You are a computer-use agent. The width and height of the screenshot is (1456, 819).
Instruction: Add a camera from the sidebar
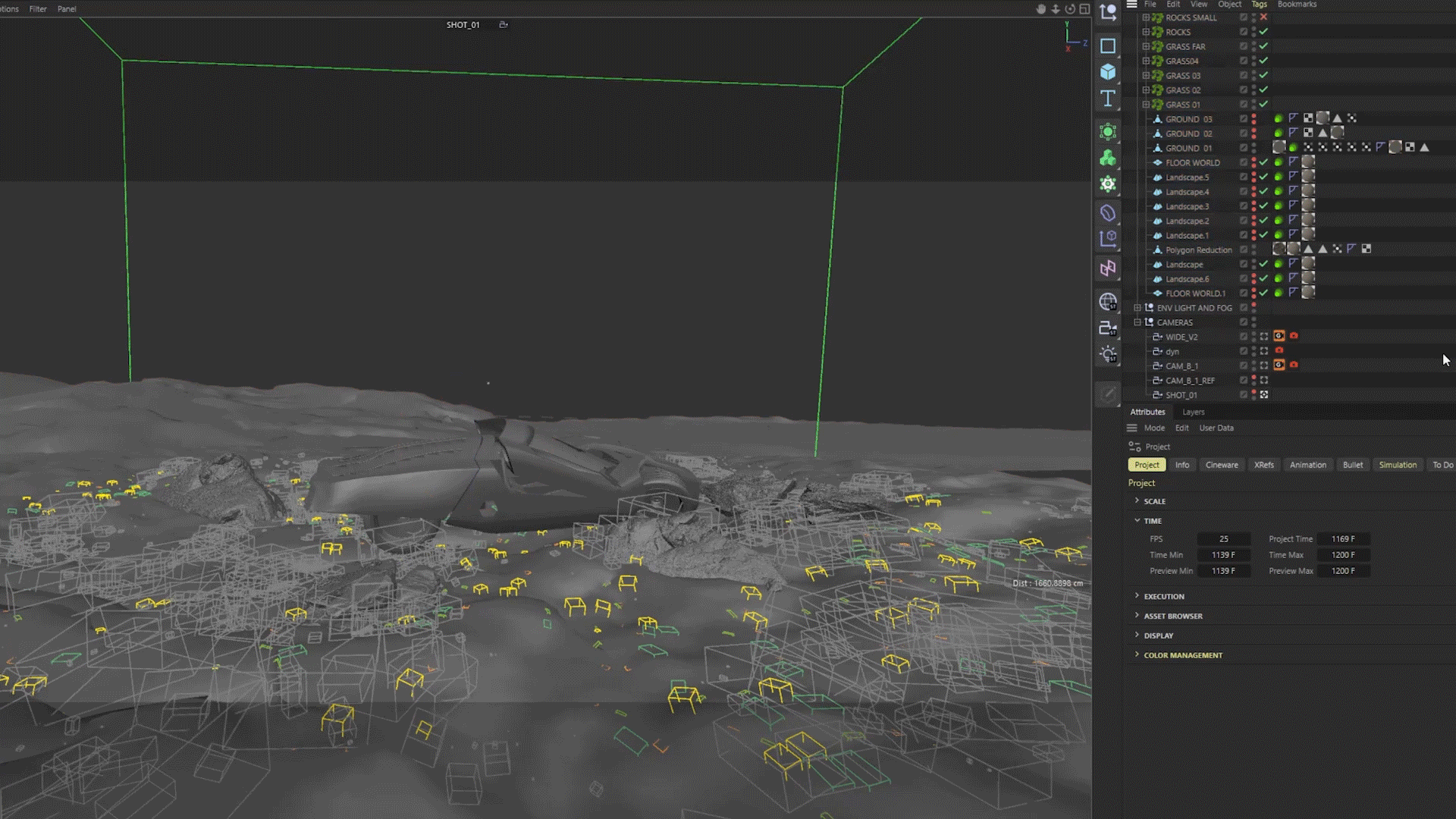[x=1108, y=328]
